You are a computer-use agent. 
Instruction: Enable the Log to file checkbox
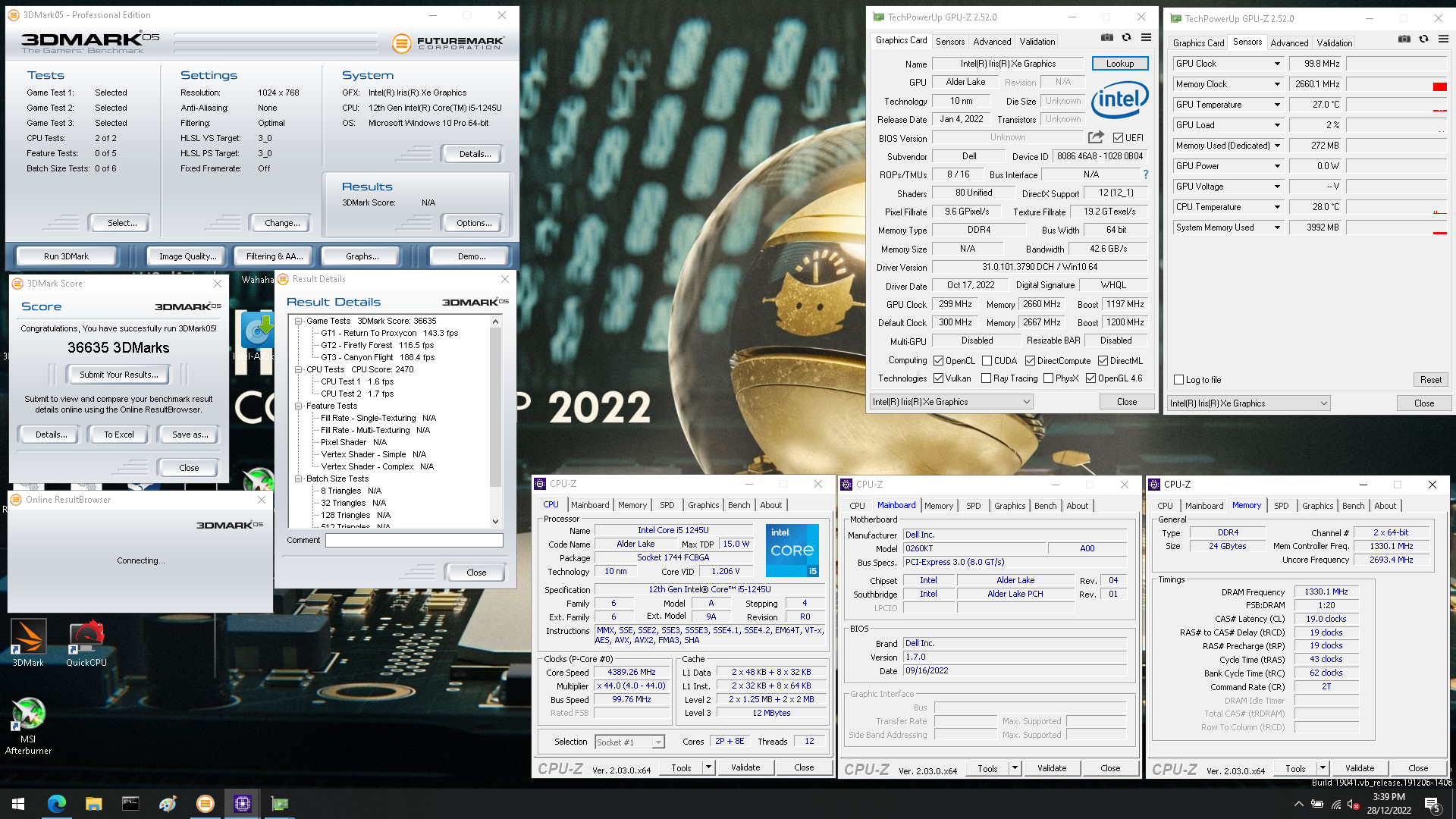(x=1178, y=380)
